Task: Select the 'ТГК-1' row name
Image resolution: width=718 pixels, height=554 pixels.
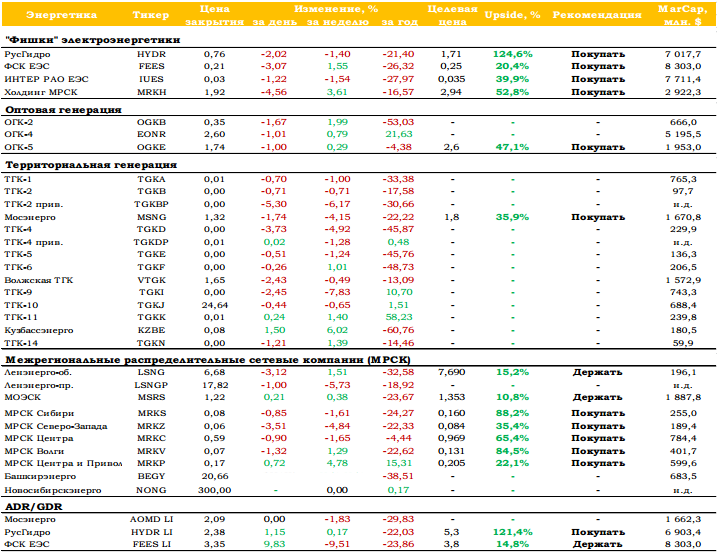Action: pos(18,179)
